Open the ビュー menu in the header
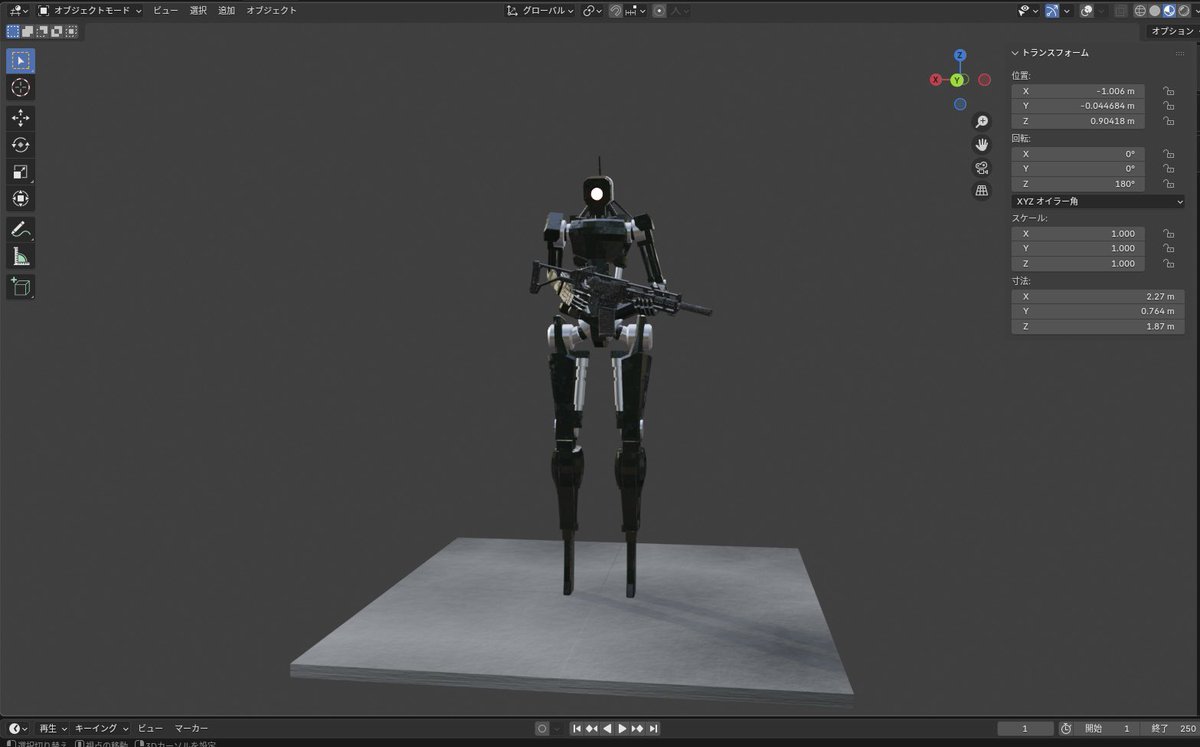This screenshot has height=747, width=1200. click(166, 10)
